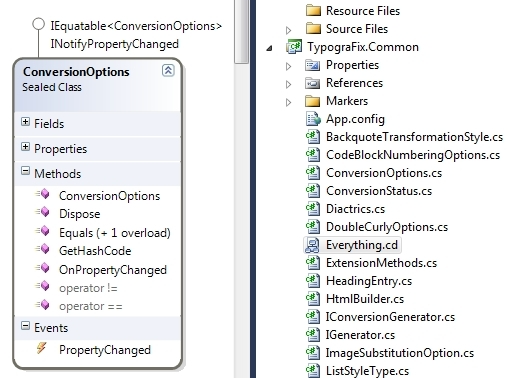
Task: Click the Resource Files folder icon
Action: (x=313, y=11)
